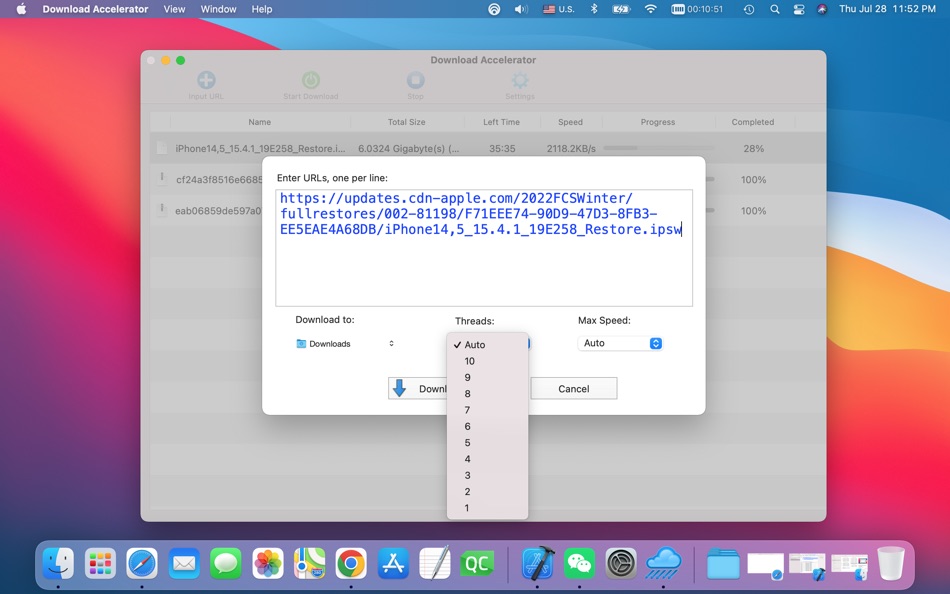Open the Download to Downloads folder popup
The height and width of the screenshot is (594, 950).
[345, 344]
